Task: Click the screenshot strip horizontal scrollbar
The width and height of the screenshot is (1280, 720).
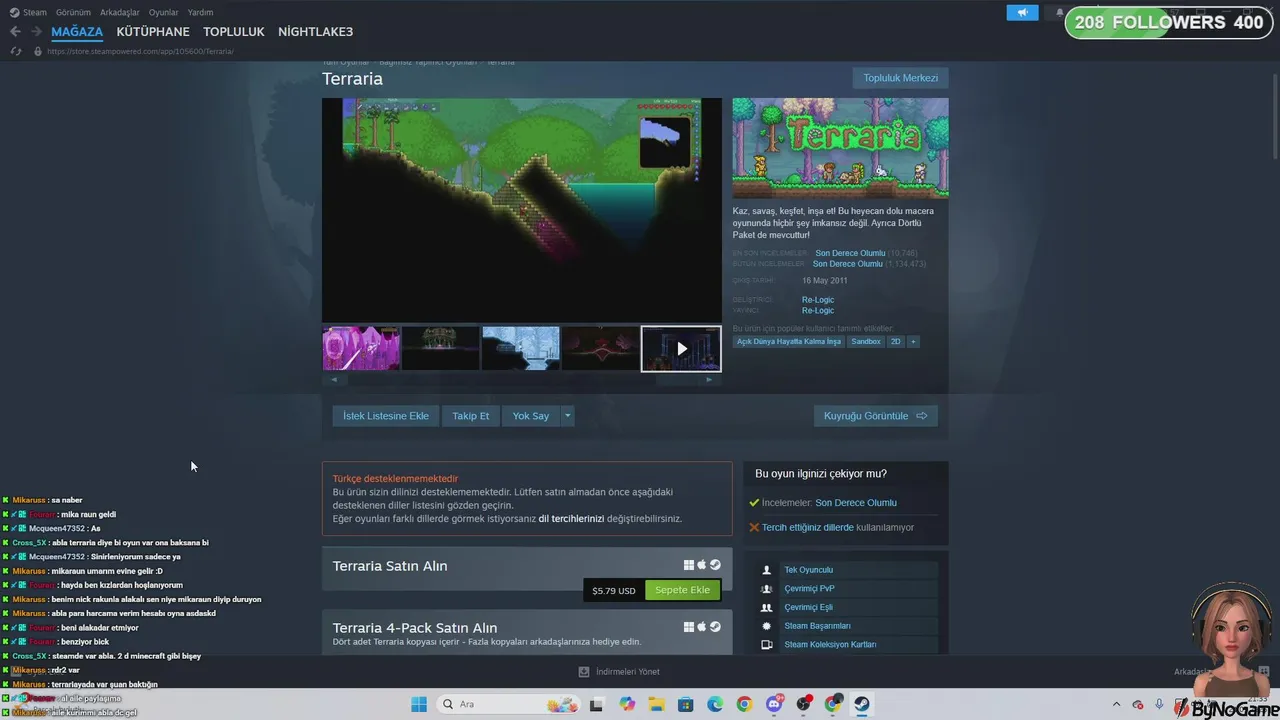Action: tap(521, 380)
